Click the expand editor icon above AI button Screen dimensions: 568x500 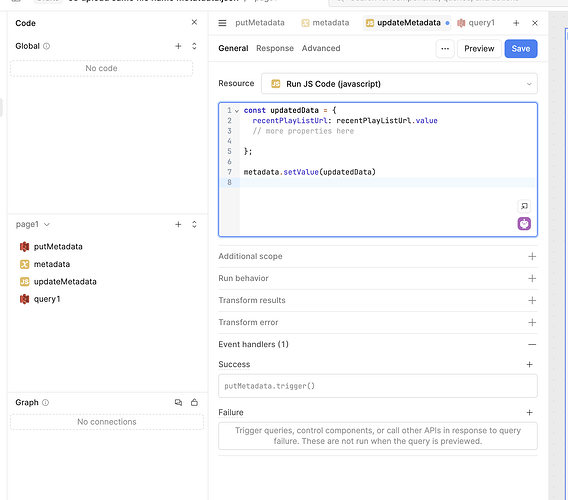point(524,206)
